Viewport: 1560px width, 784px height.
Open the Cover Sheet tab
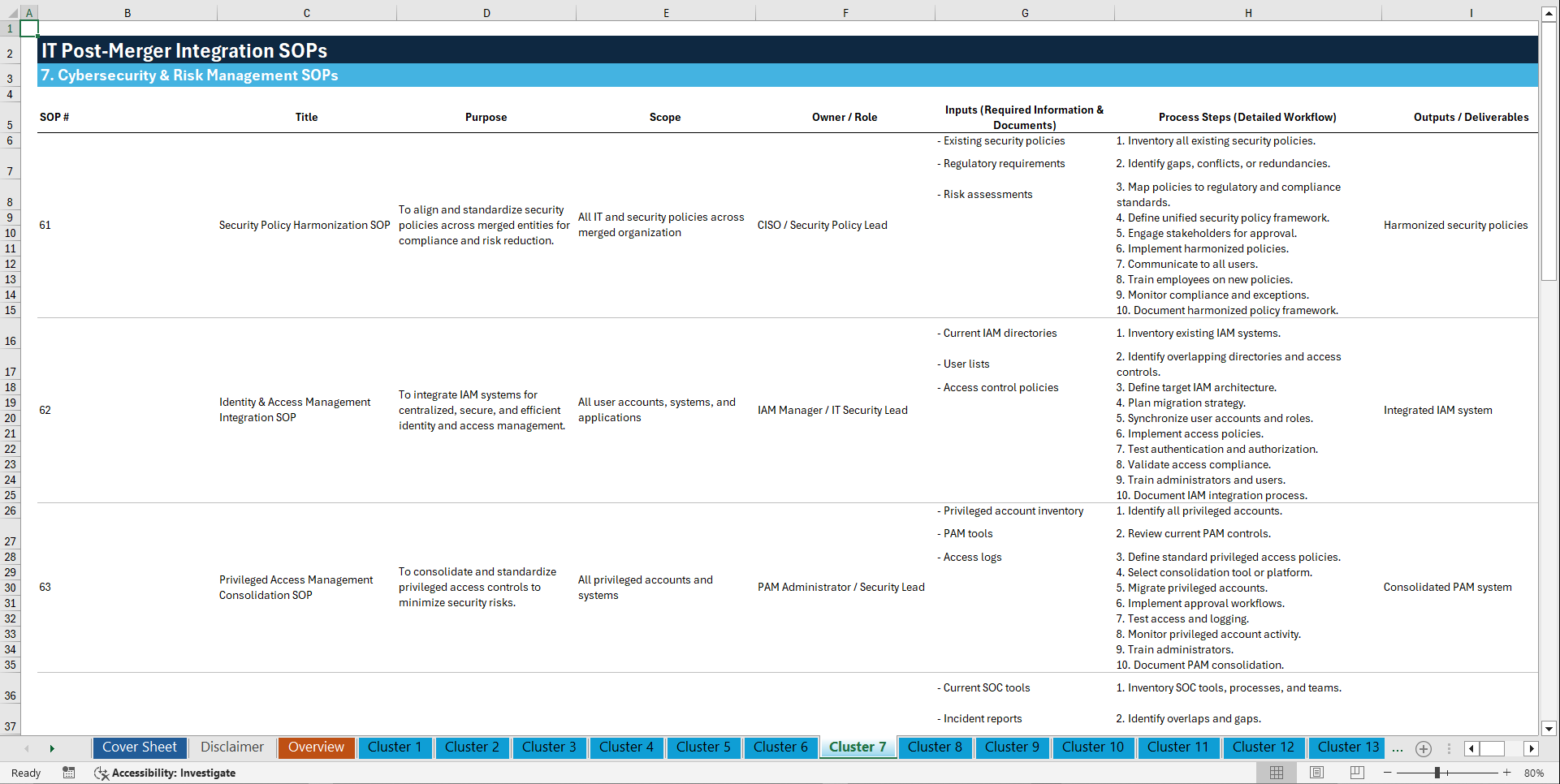tap(139, 747)
